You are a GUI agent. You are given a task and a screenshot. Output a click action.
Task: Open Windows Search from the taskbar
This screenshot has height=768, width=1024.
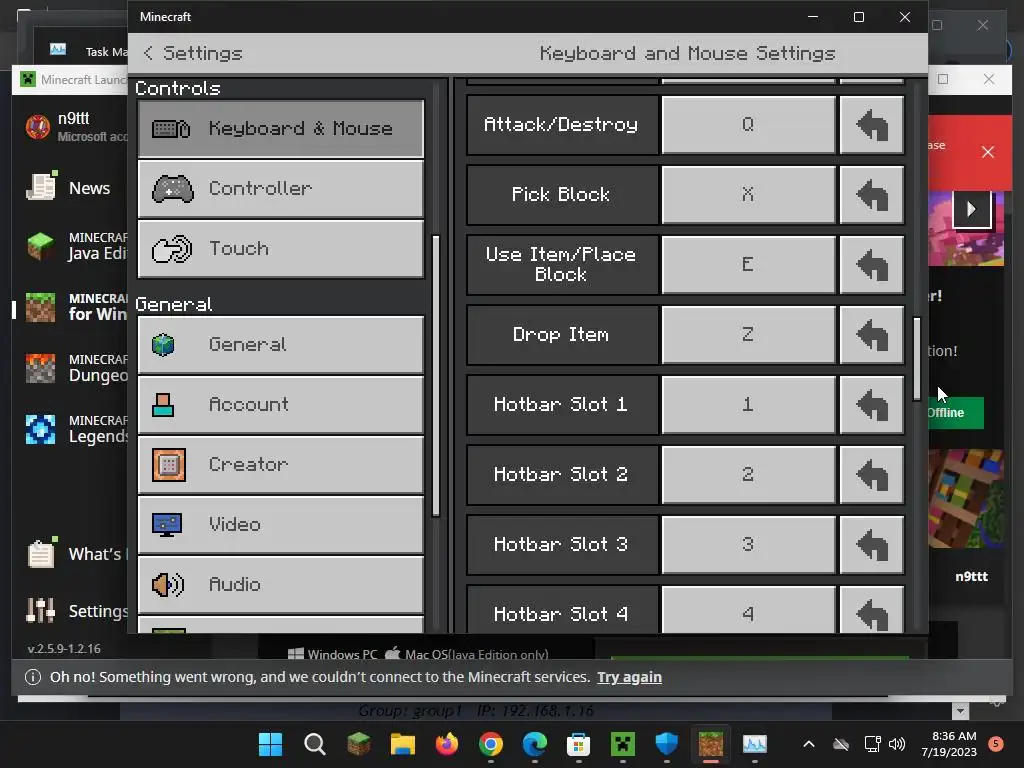[x=315, y=744]
